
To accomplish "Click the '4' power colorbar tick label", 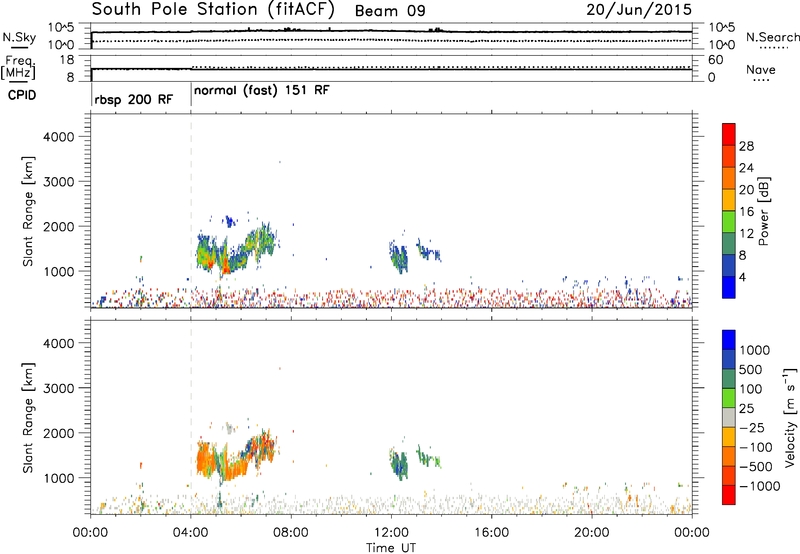I will 742,277.
